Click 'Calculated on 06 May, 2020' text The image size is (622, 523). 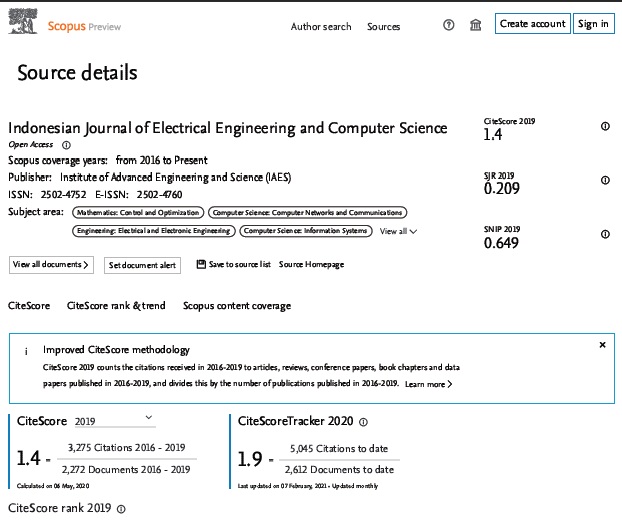[x=53, y=486]
